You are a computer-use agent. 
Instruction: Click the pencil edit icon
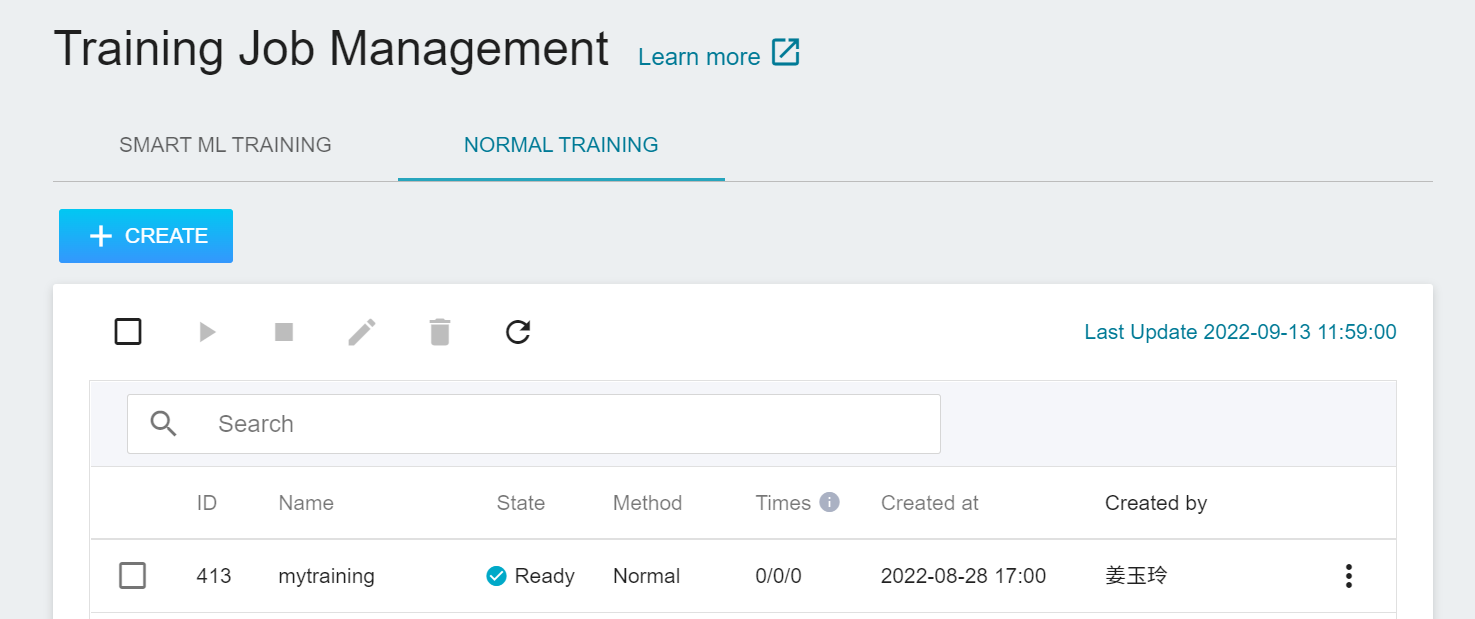point(362,332)
